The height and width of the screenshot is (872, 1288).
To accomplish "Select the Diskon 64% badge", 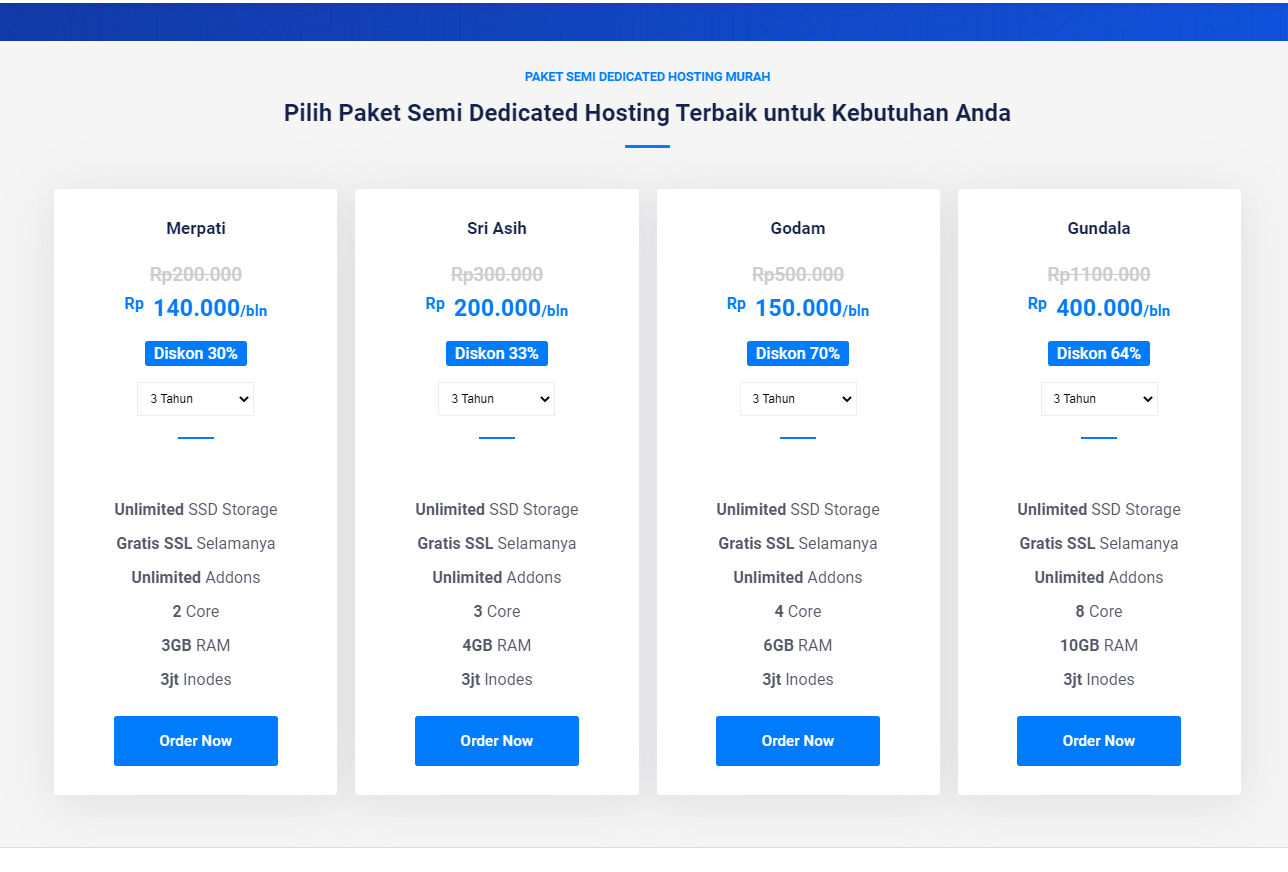I will pos(1099,353).
